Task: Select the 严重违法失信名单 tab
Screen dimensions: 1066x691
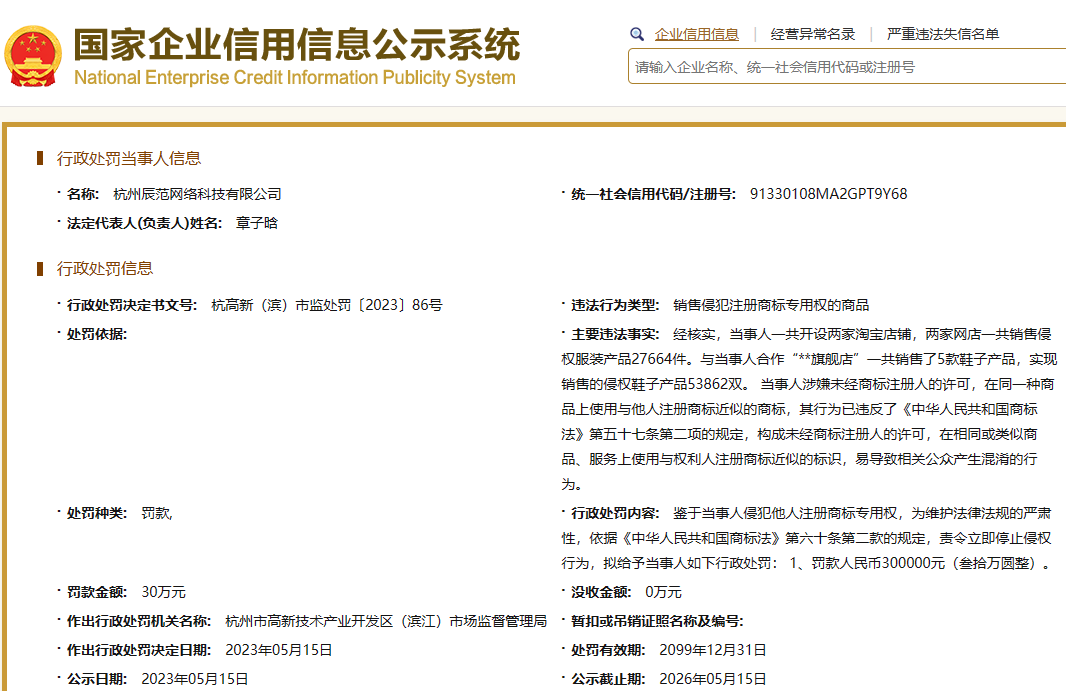Action: point(942,34)
